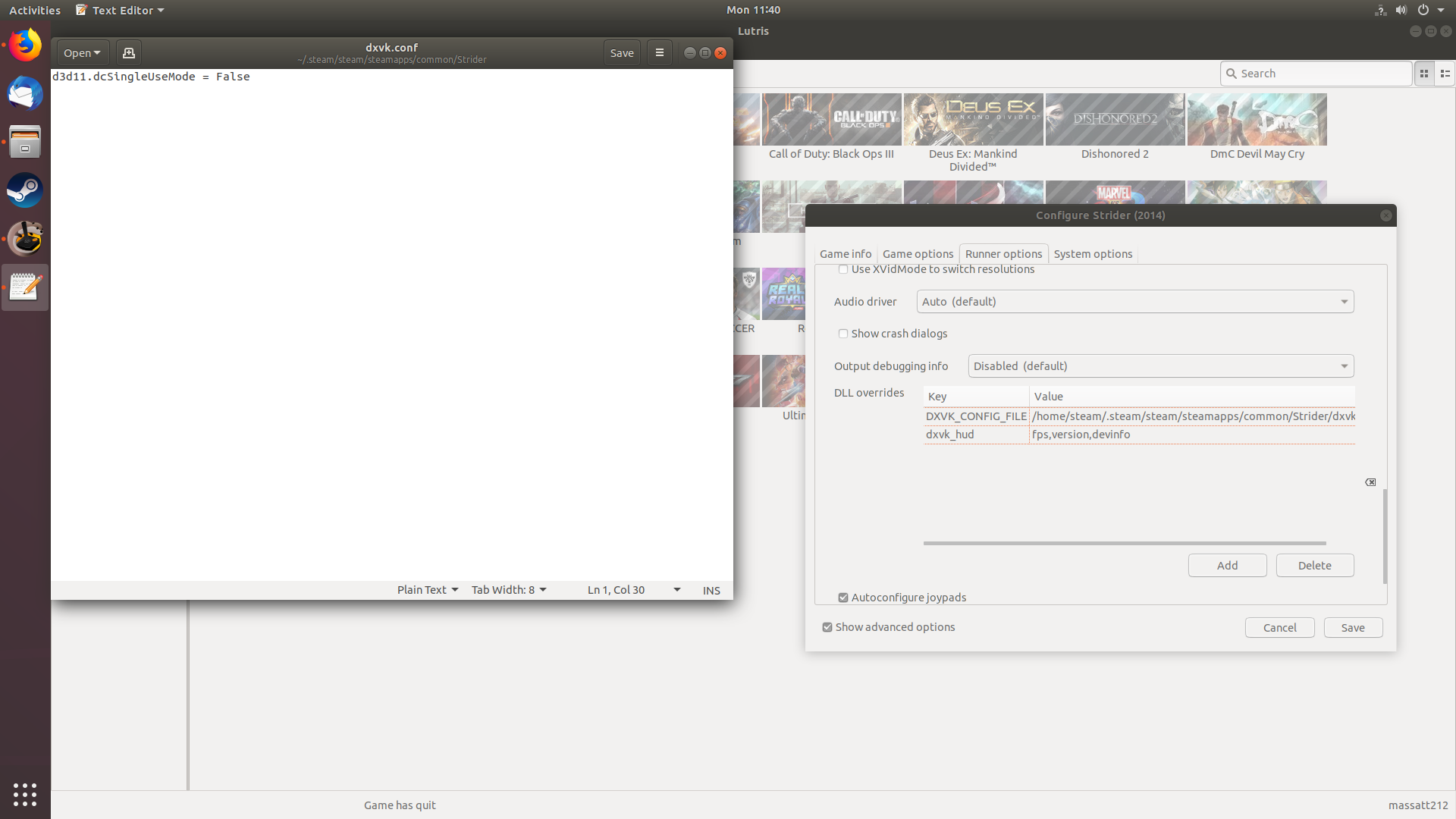Select the DmC Devil May Cry thumbnail
The image size is (1456, 819).
[x=1257, y=120]
